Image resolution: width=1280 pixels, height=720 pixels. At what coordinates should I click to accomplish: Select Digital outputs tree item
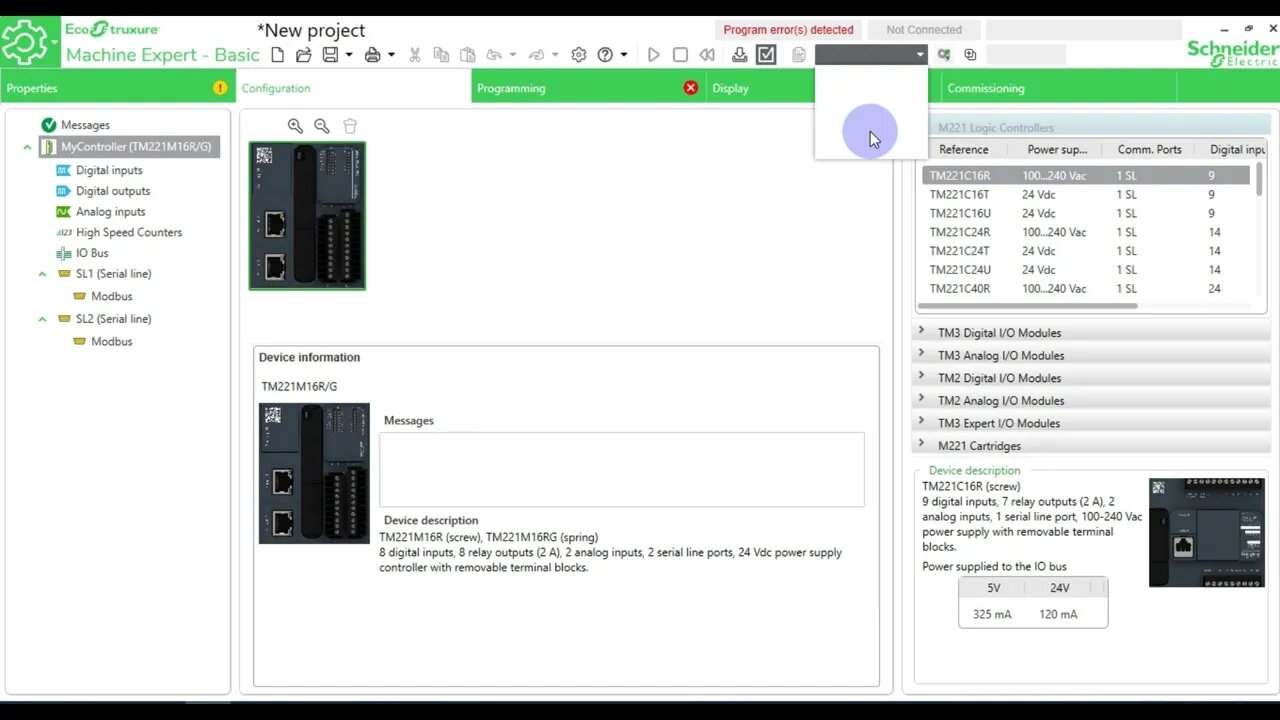(113, 191)
